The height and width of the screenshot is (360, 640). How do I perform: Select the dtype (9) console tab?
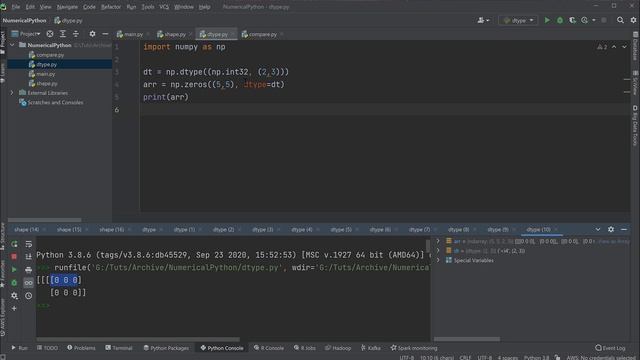tap(498, 229)
